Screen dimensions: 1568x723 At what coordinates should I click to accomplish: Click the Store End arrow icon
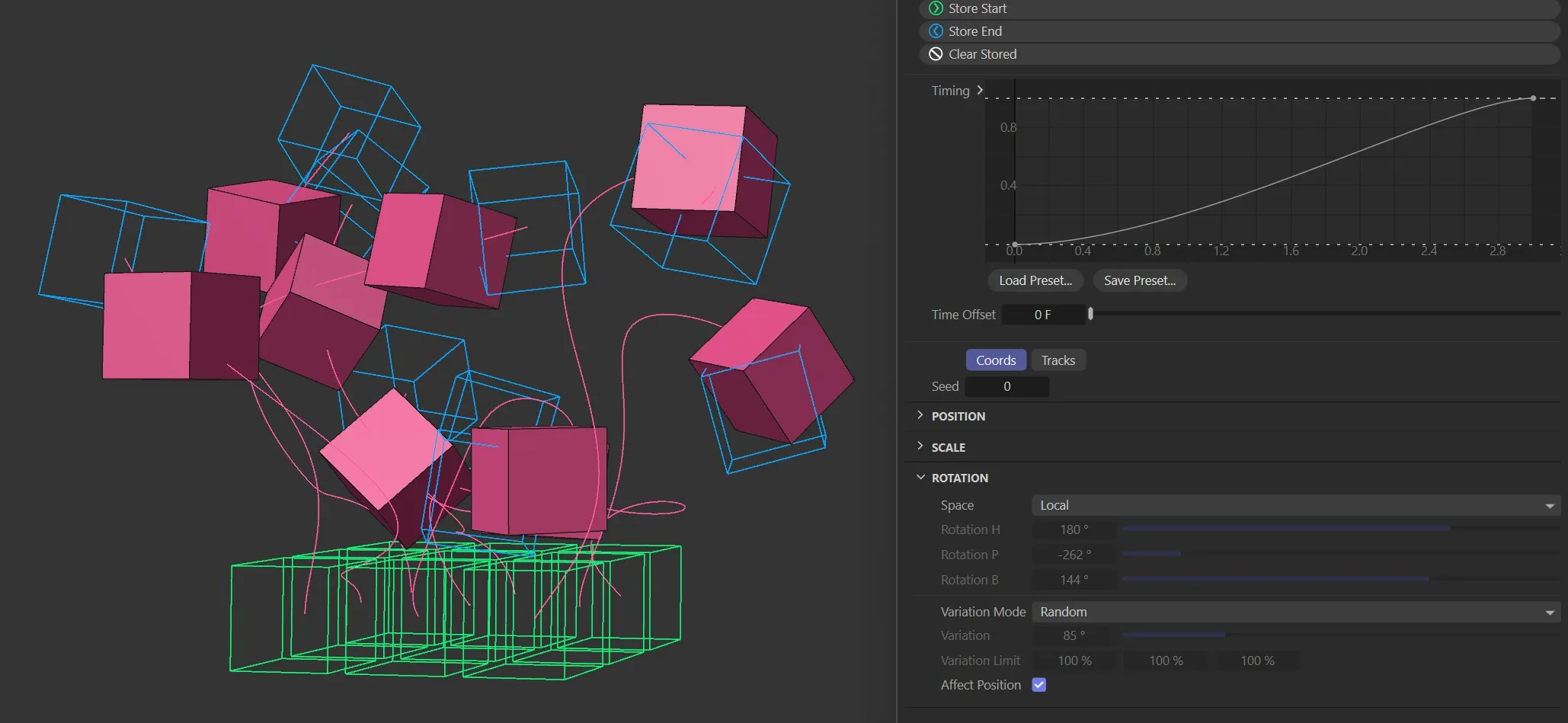[936, 31]
